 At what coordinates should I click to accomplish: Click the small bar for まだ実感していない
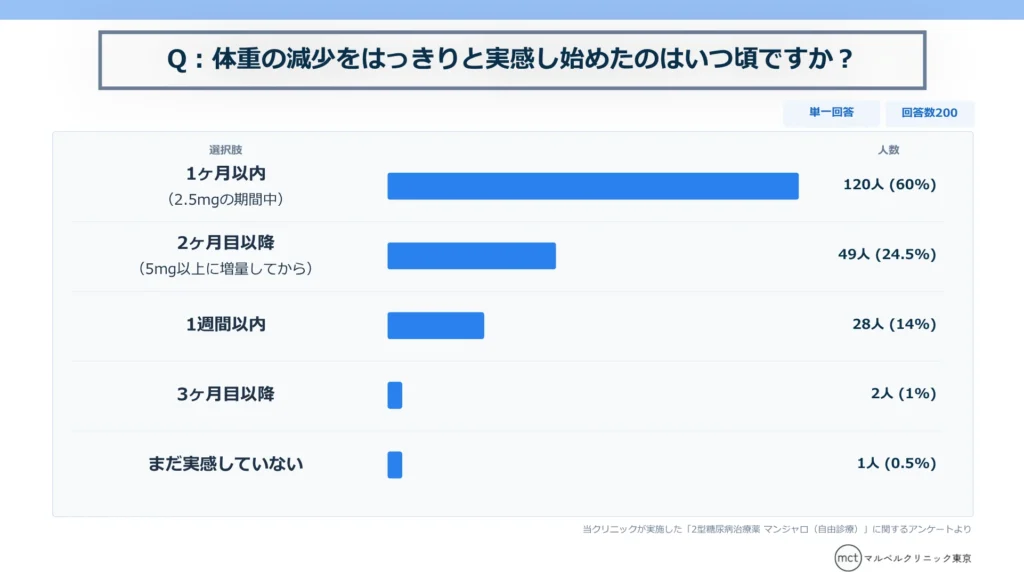[394, 465]
